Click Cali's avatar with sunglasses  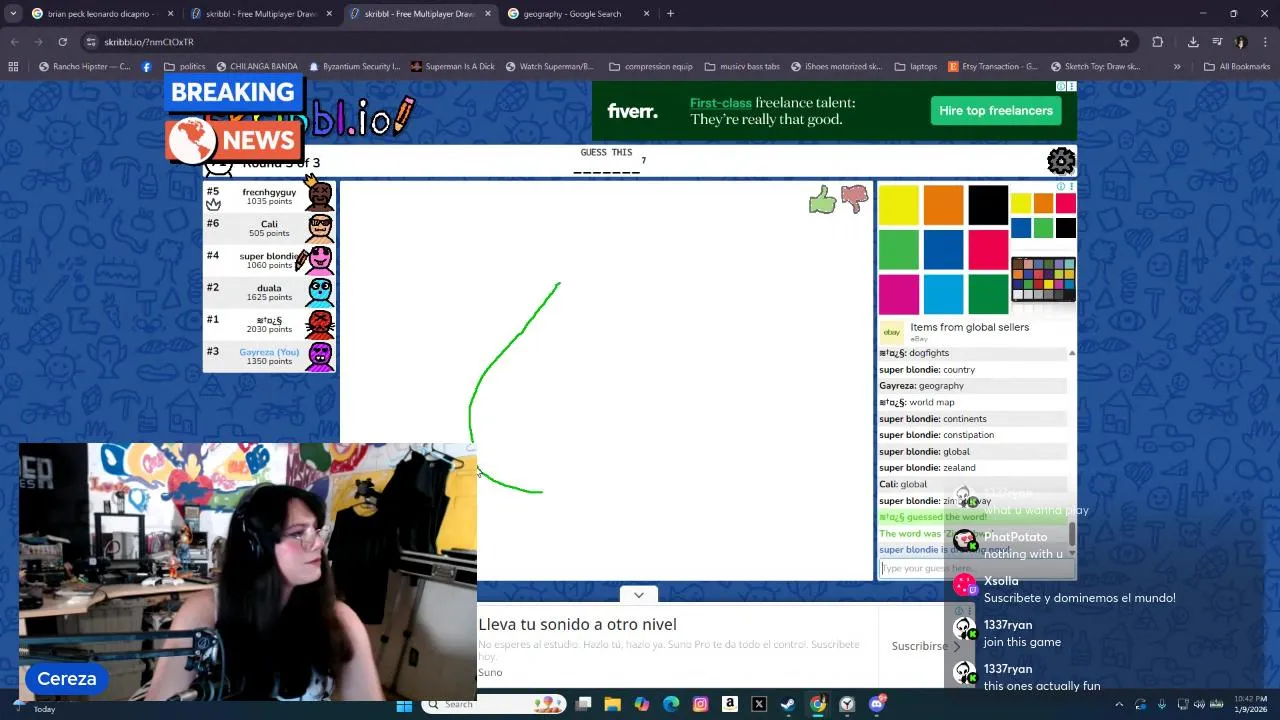click(x=320, y=228)
